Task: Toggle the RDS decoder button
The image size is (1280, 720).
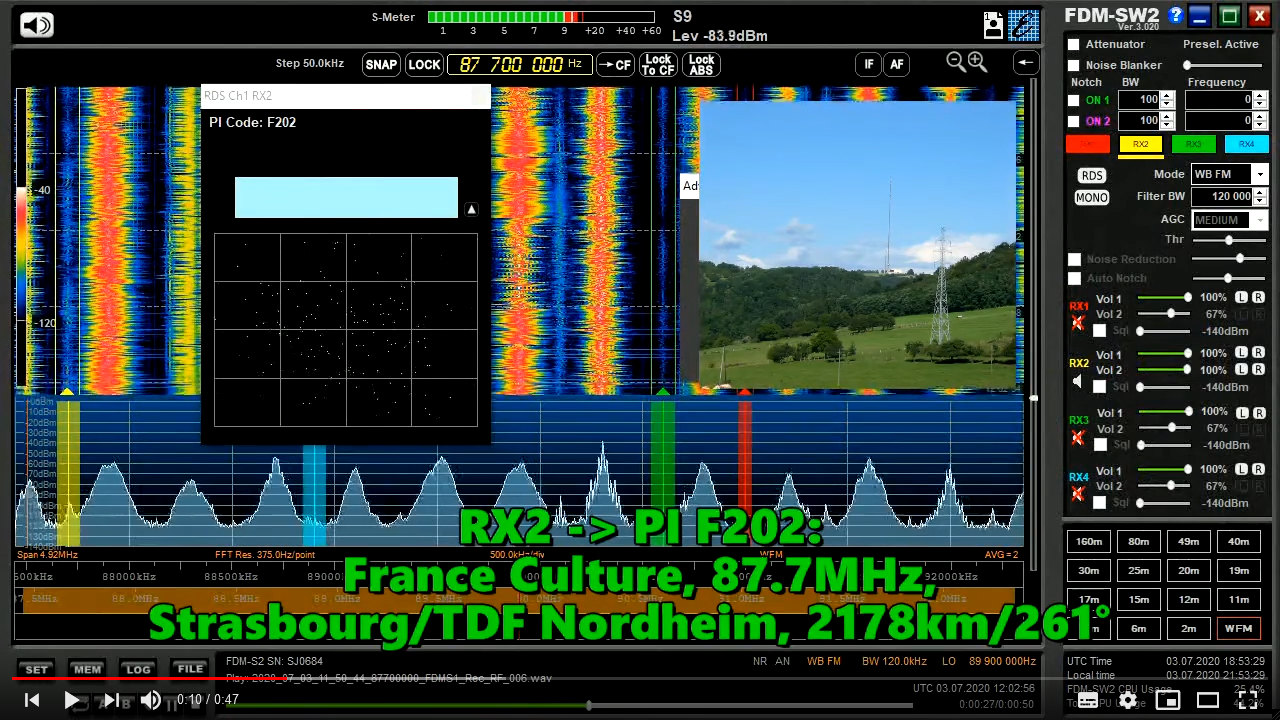Action: [1091, 175]
